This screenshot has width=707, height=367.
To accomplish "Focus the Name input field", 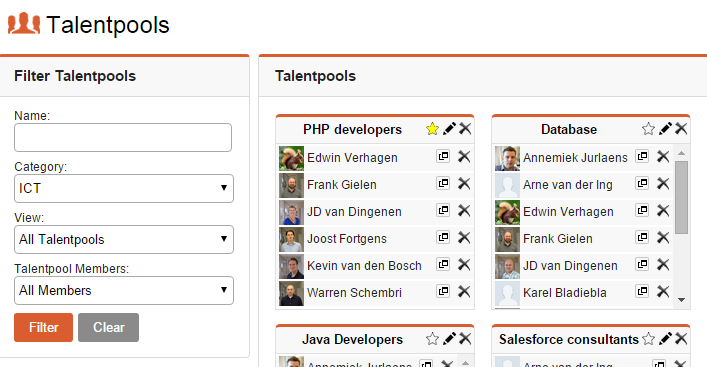I will click(123, 138).
